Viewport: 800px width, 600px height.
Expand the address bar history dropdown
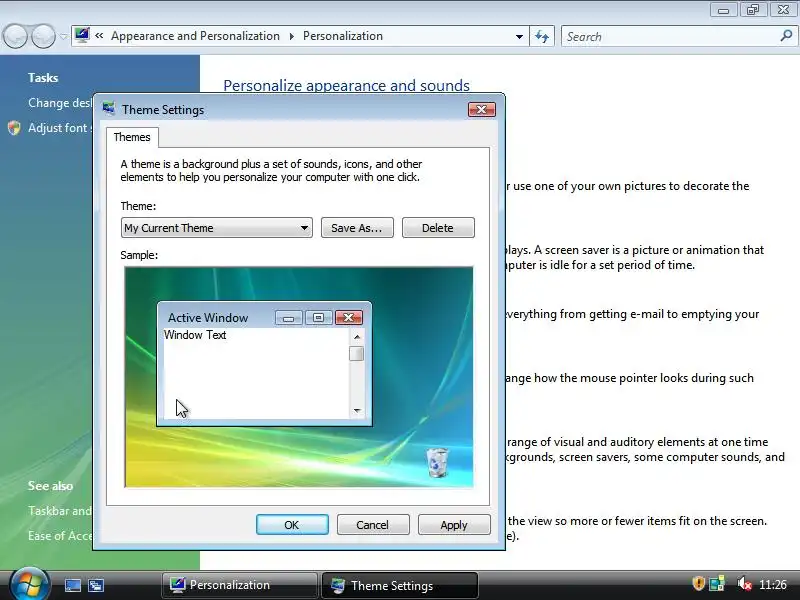[519, 36]
